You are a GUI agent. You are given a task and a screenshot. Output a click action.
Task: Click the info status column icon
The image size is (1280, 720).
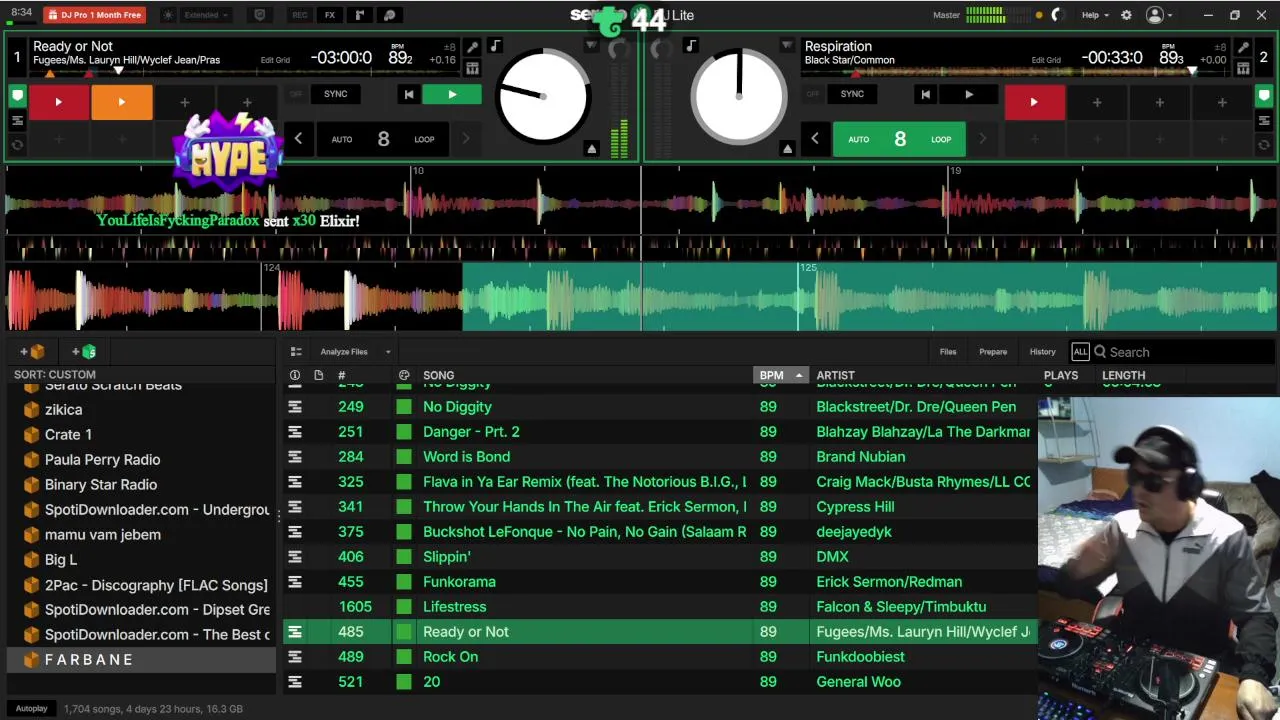point(294,375)
